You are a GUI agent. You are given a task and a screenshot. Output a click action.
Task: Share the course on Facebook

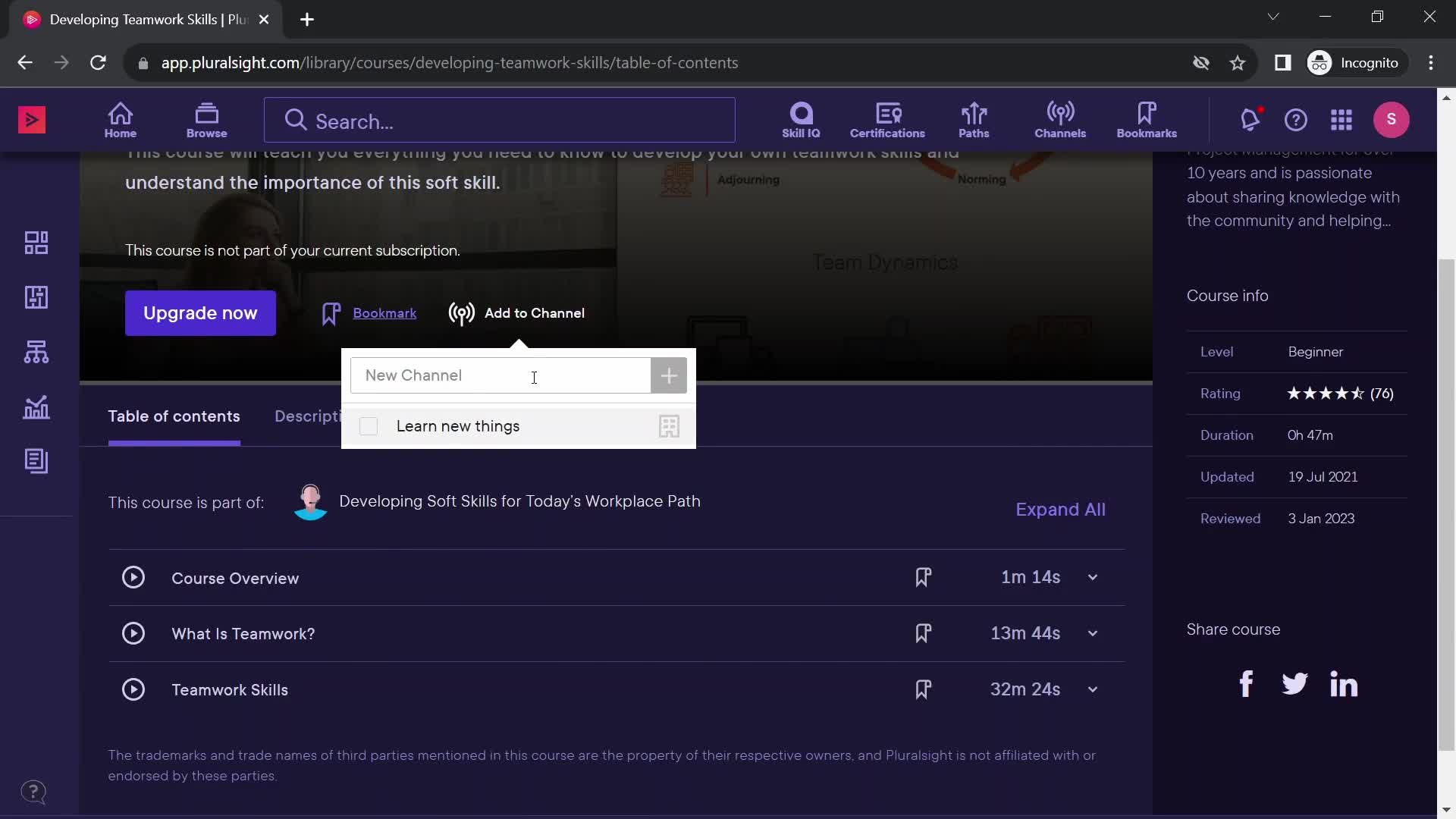[x=1246, y=684]
